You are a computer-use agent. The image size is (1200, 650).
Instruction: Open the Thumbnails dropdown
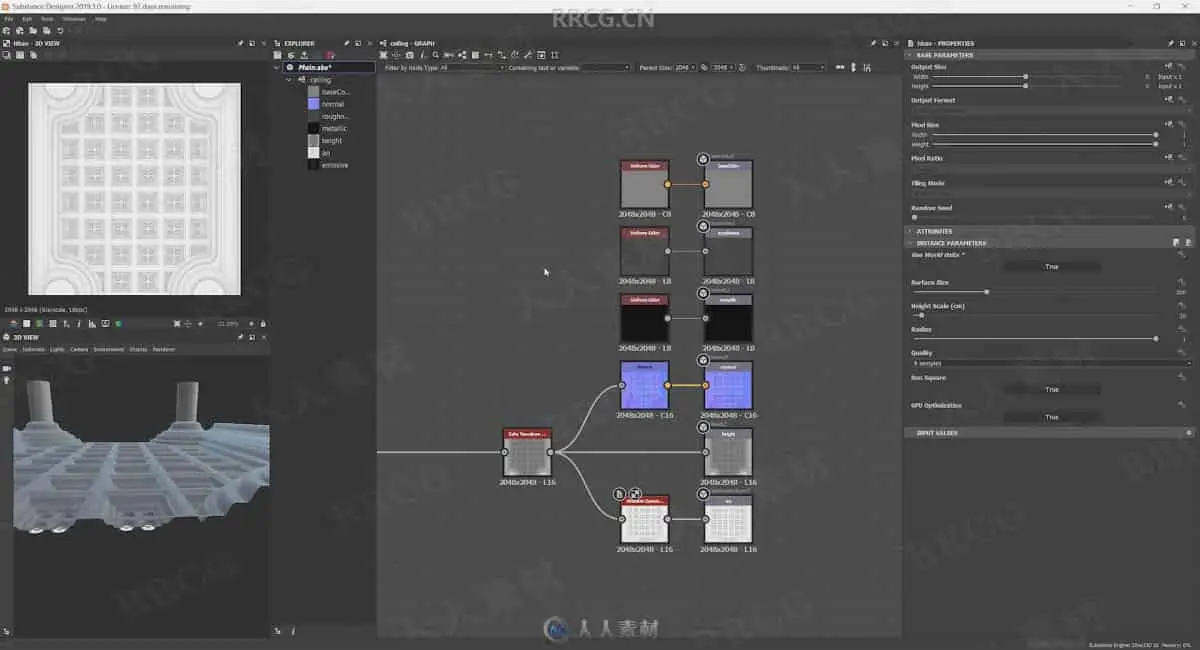(808, 67)
